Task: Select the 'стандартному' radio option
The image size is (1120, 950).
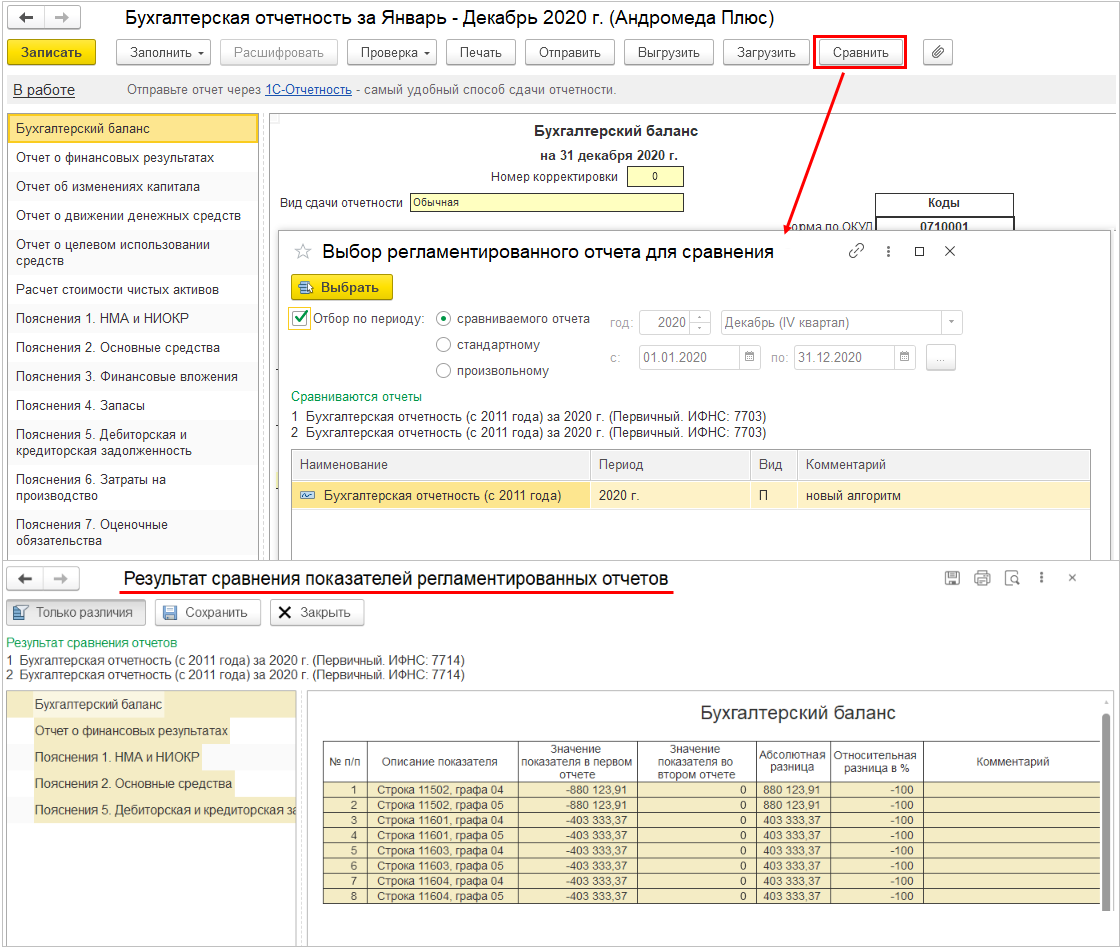Action: [444, 345]
